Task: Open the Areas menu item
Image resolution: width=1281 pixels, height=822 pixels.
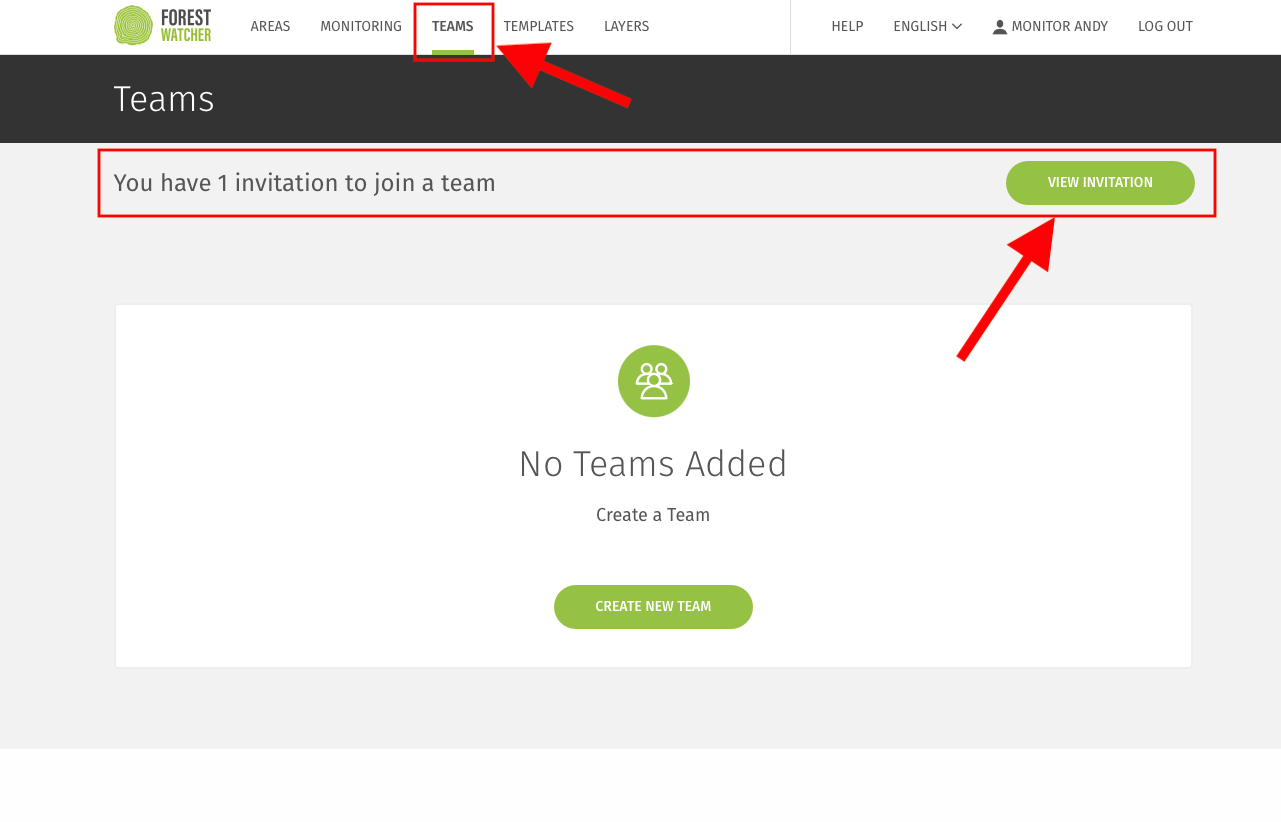Action: (270, 27)
